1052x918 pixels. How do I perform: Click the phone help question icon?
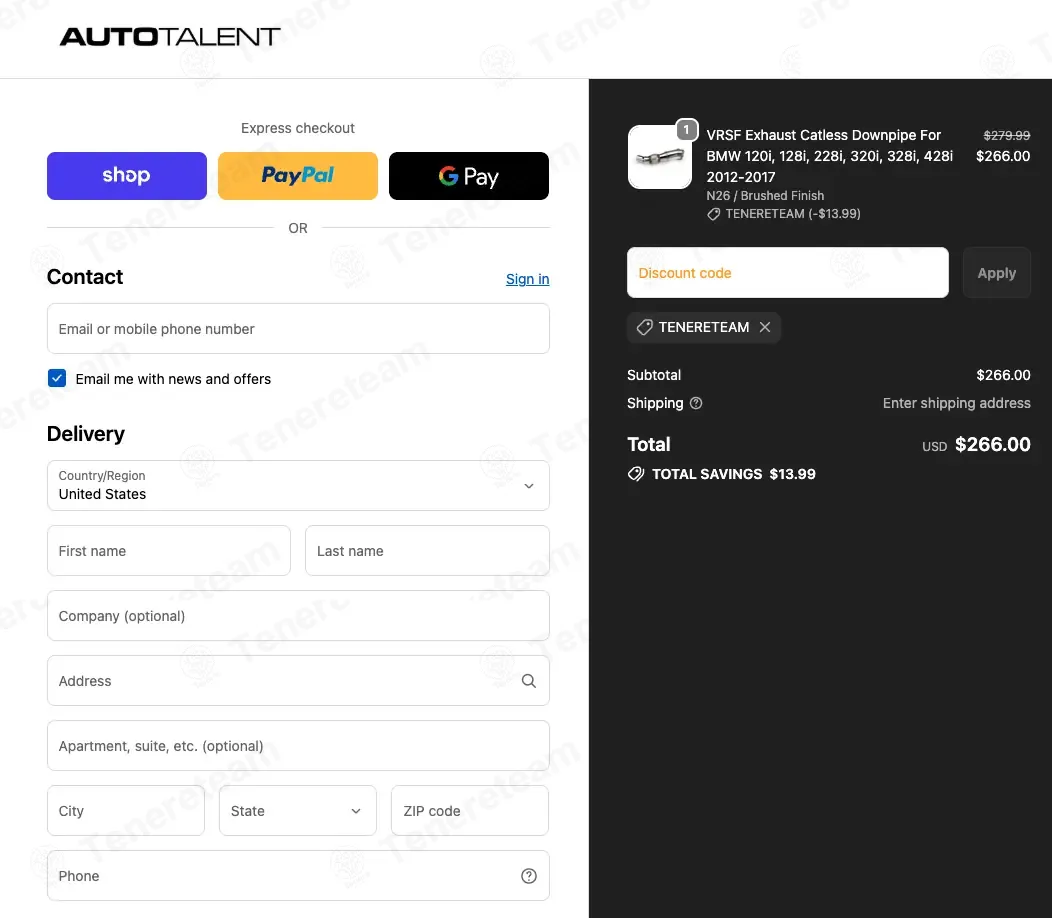click(x=529, y=876)
